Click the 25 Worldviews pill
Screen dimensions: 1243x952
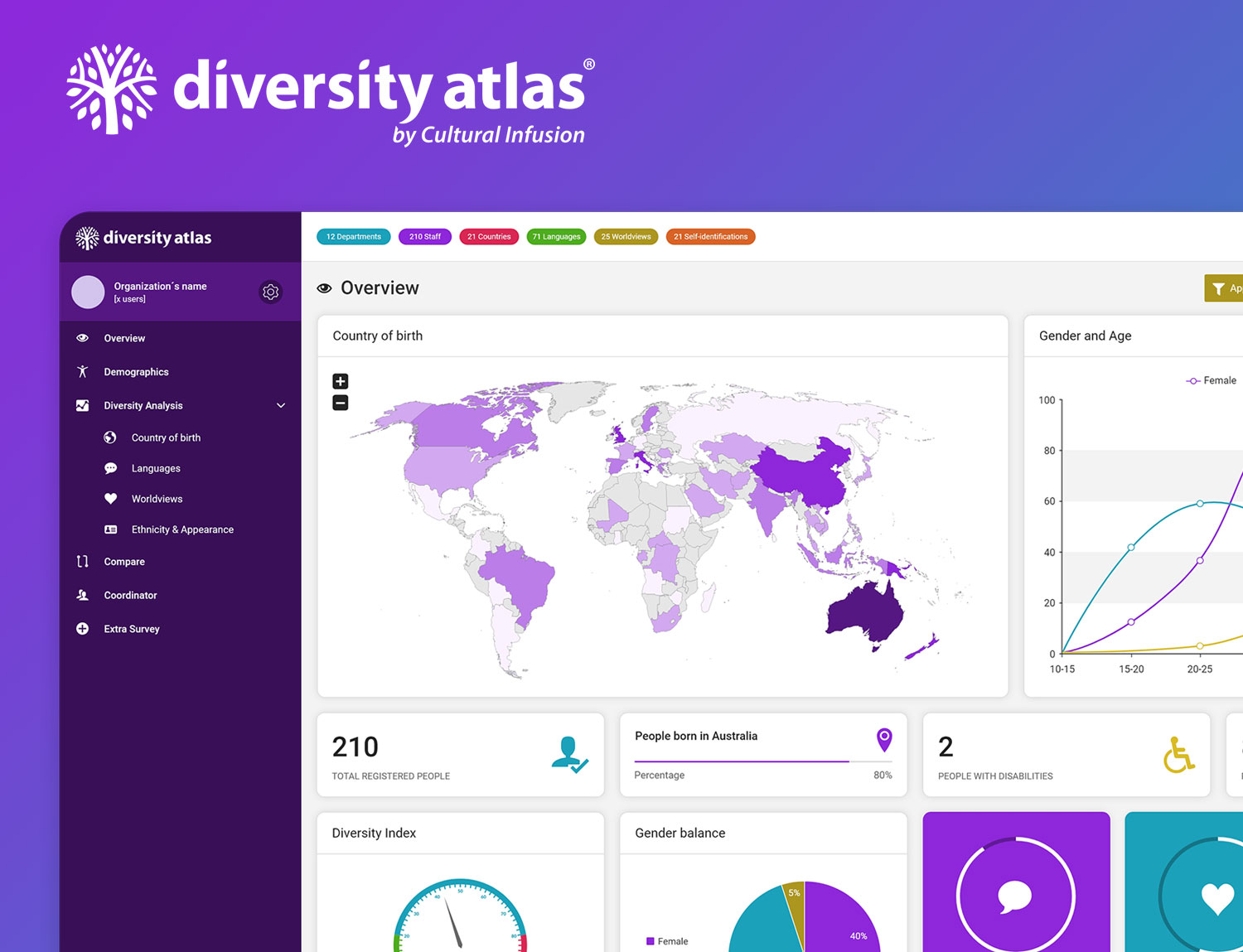tap(626, 237)
